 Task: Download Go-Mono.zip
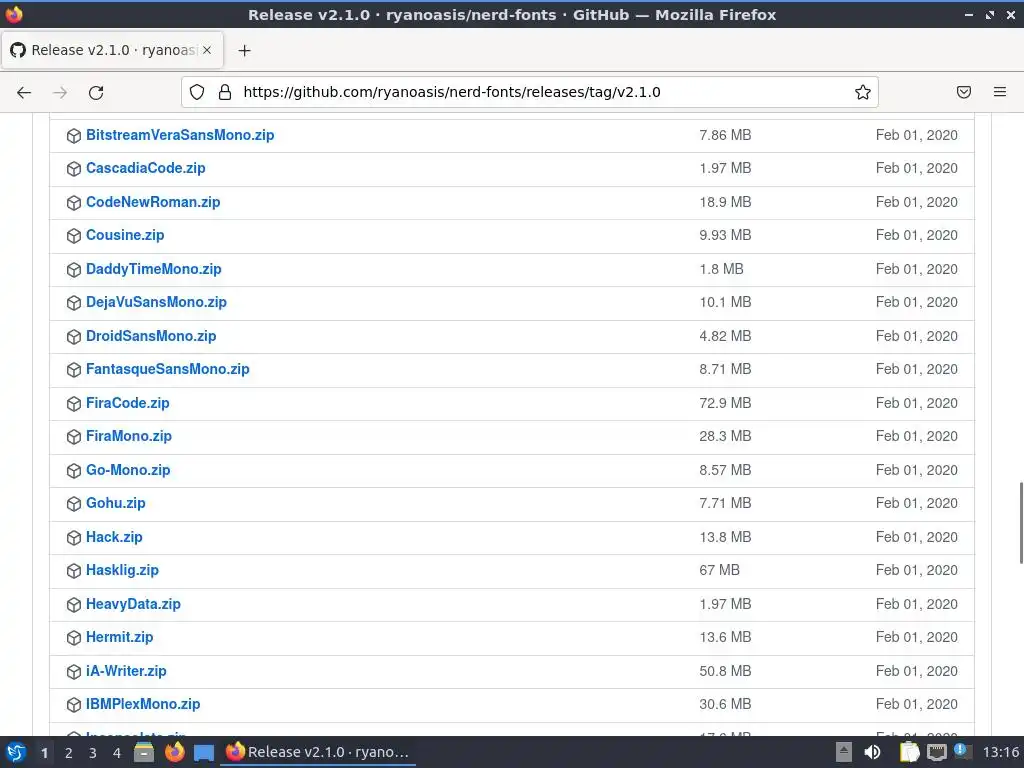point(128,470)
